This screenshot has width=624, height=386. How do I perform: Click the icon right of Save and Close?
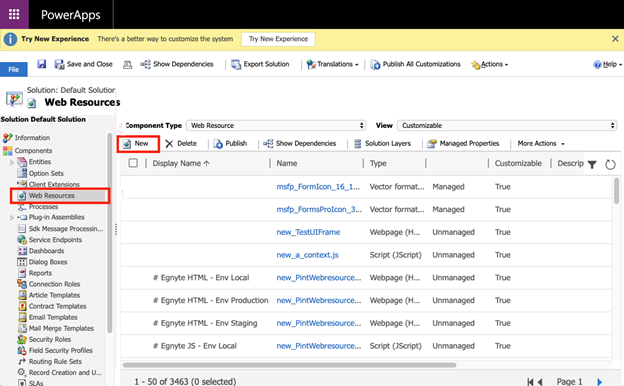click(x=127, y=64)
